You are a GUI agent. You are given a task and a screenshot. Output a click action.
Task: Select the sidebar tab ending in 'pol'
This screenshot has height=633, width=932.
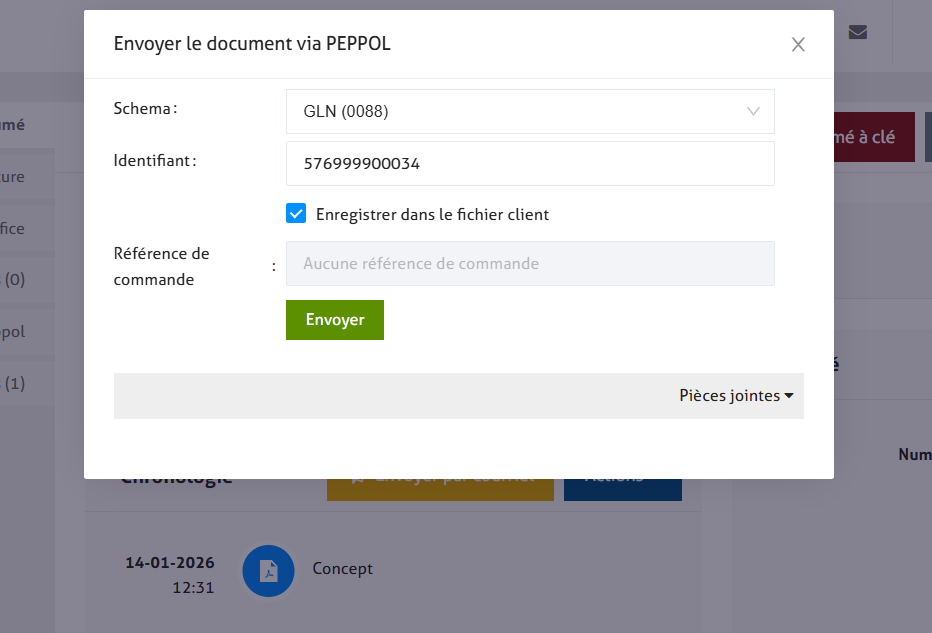(x=14, y=332)
